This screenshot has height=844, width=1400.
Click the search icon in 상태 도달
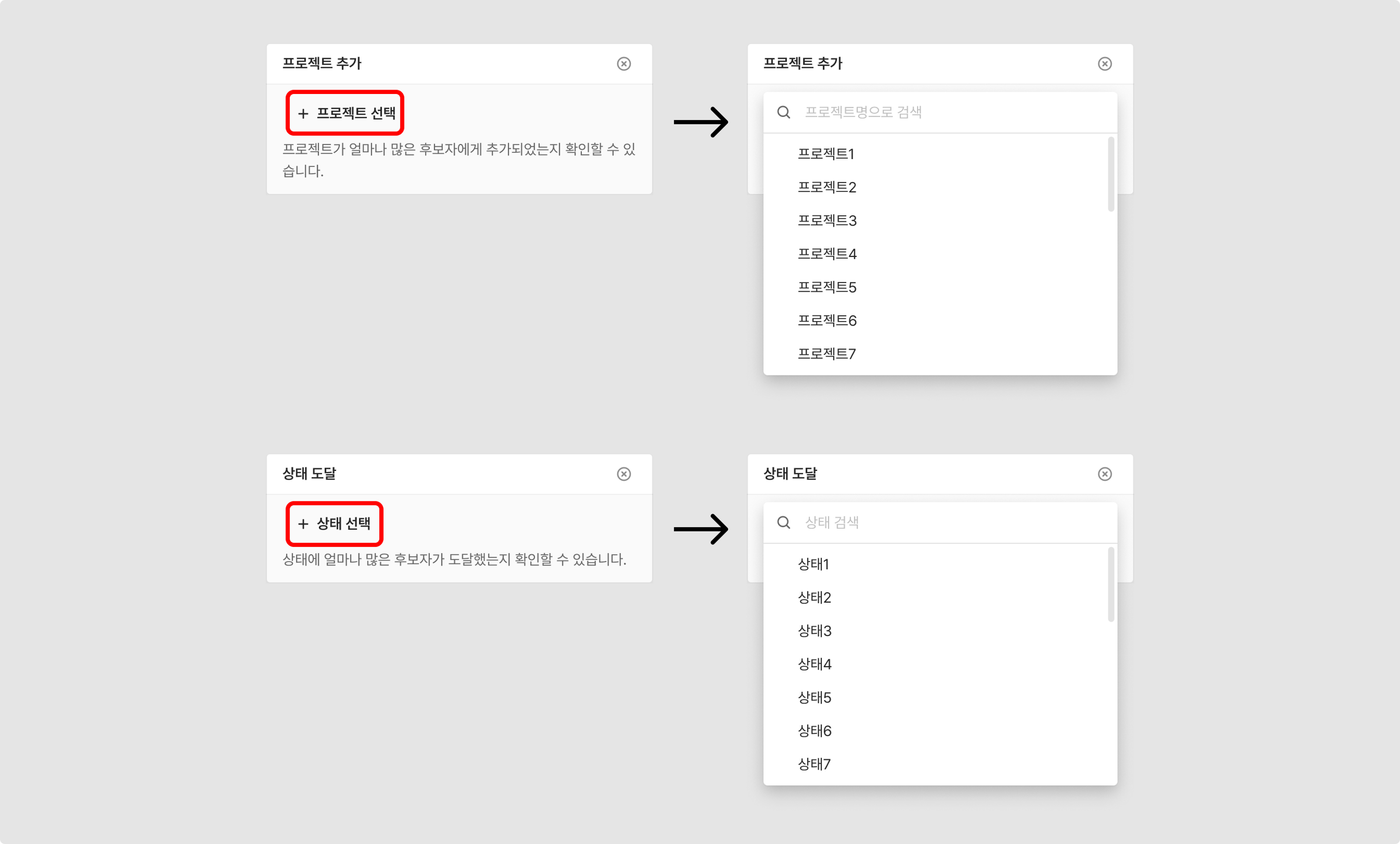click(x=784, y=522)
